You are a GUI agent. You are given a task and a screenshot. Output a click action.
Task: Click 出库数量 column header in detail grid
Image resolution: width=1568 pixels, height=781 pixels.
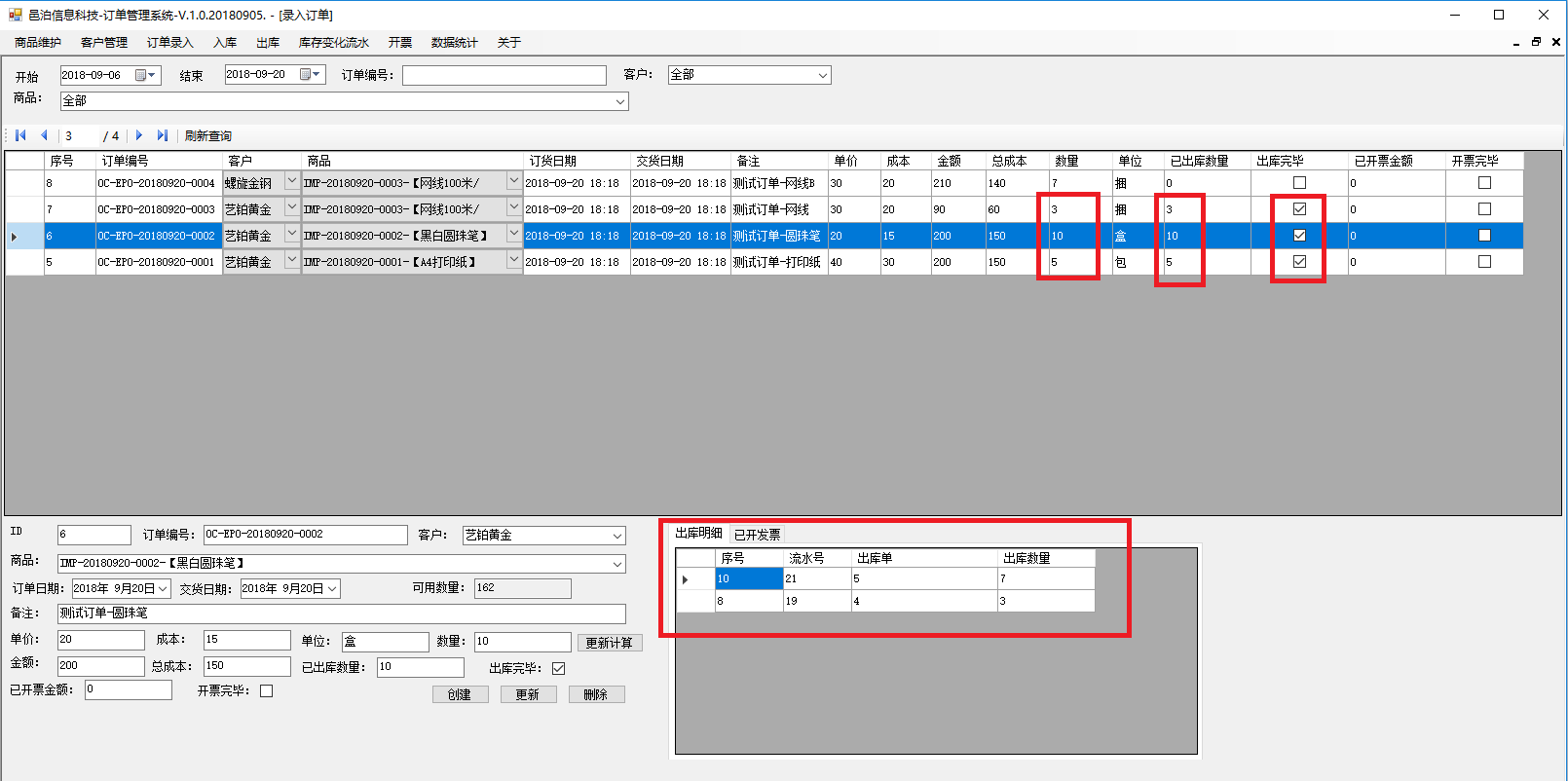1046,558
